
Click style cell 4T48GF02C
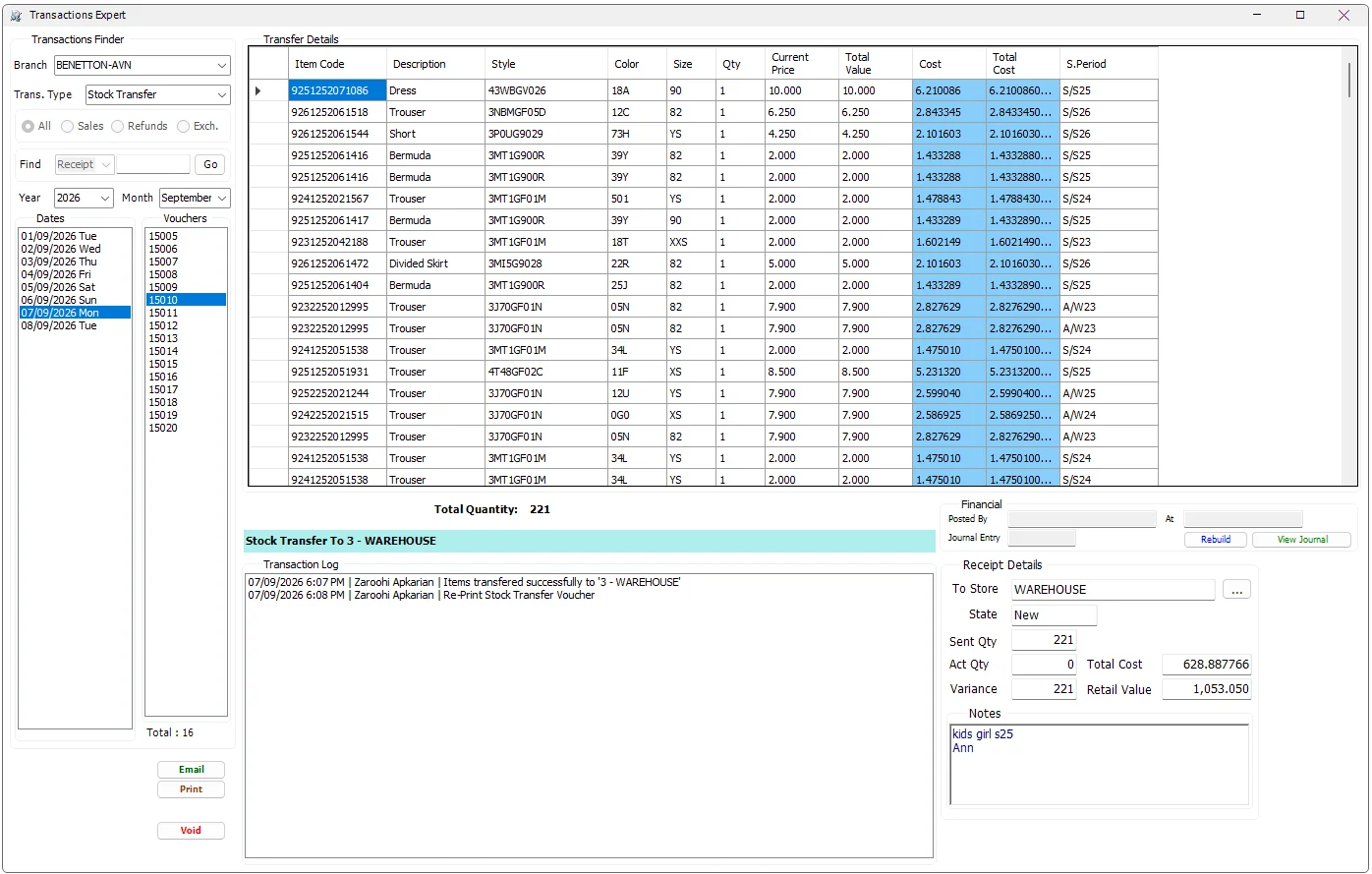click(545, 372)
